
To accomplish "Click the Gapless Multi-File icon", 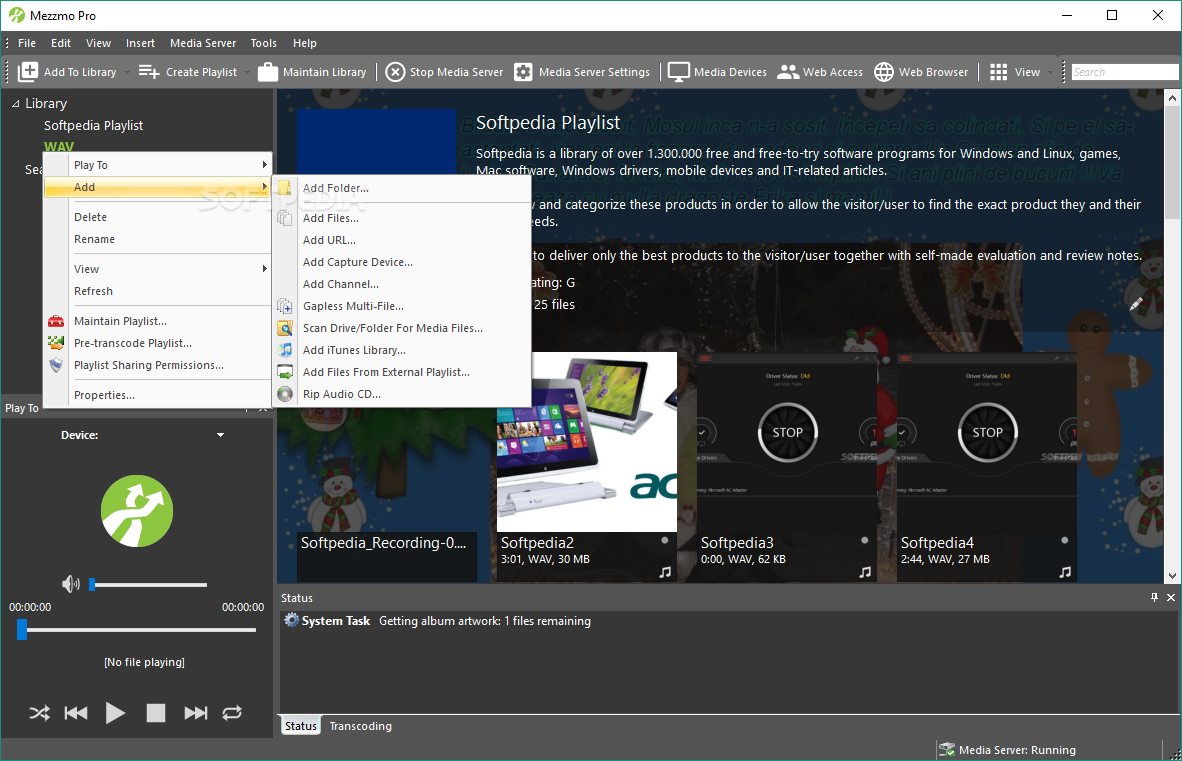I will (x=285, y=306).
